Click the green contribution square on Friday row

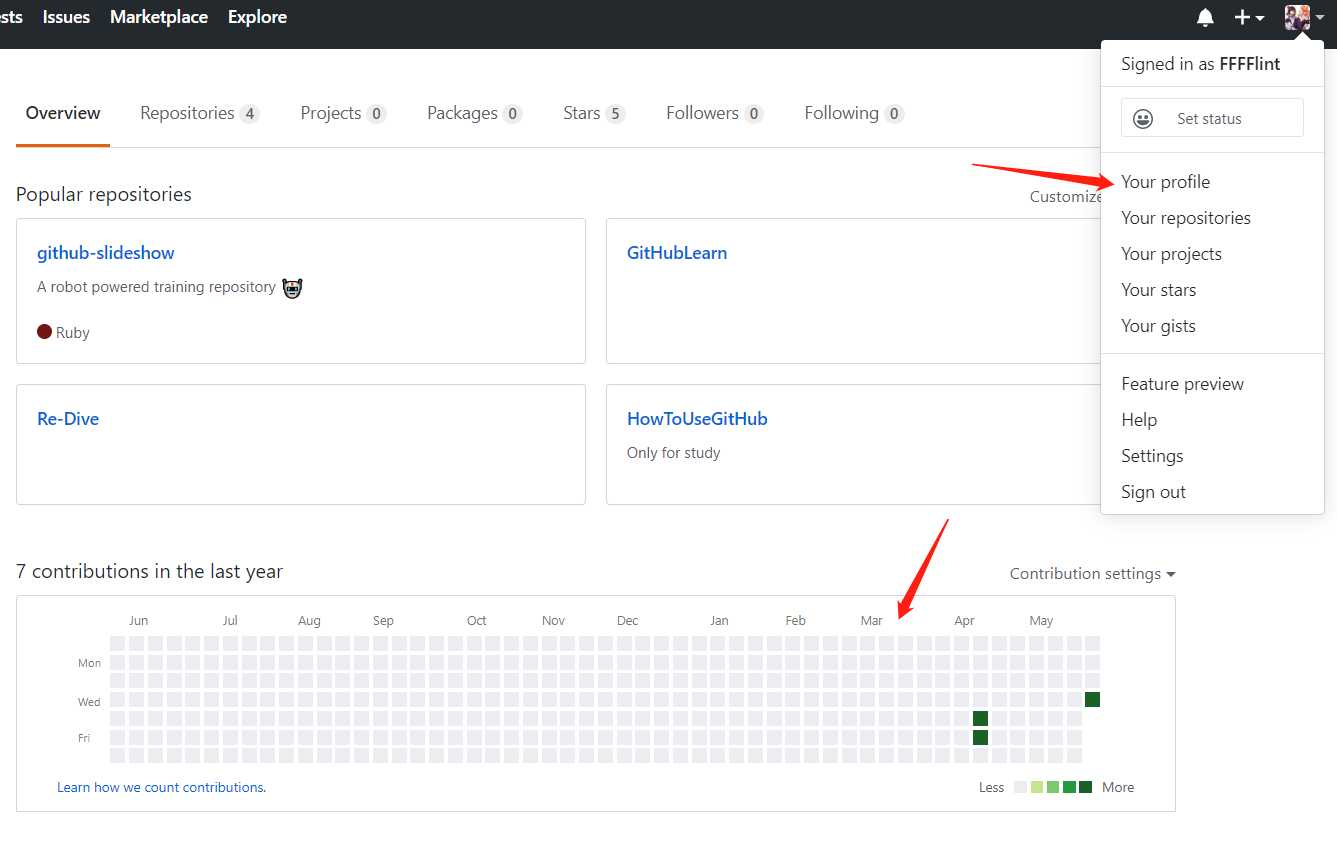coord(980,737)
